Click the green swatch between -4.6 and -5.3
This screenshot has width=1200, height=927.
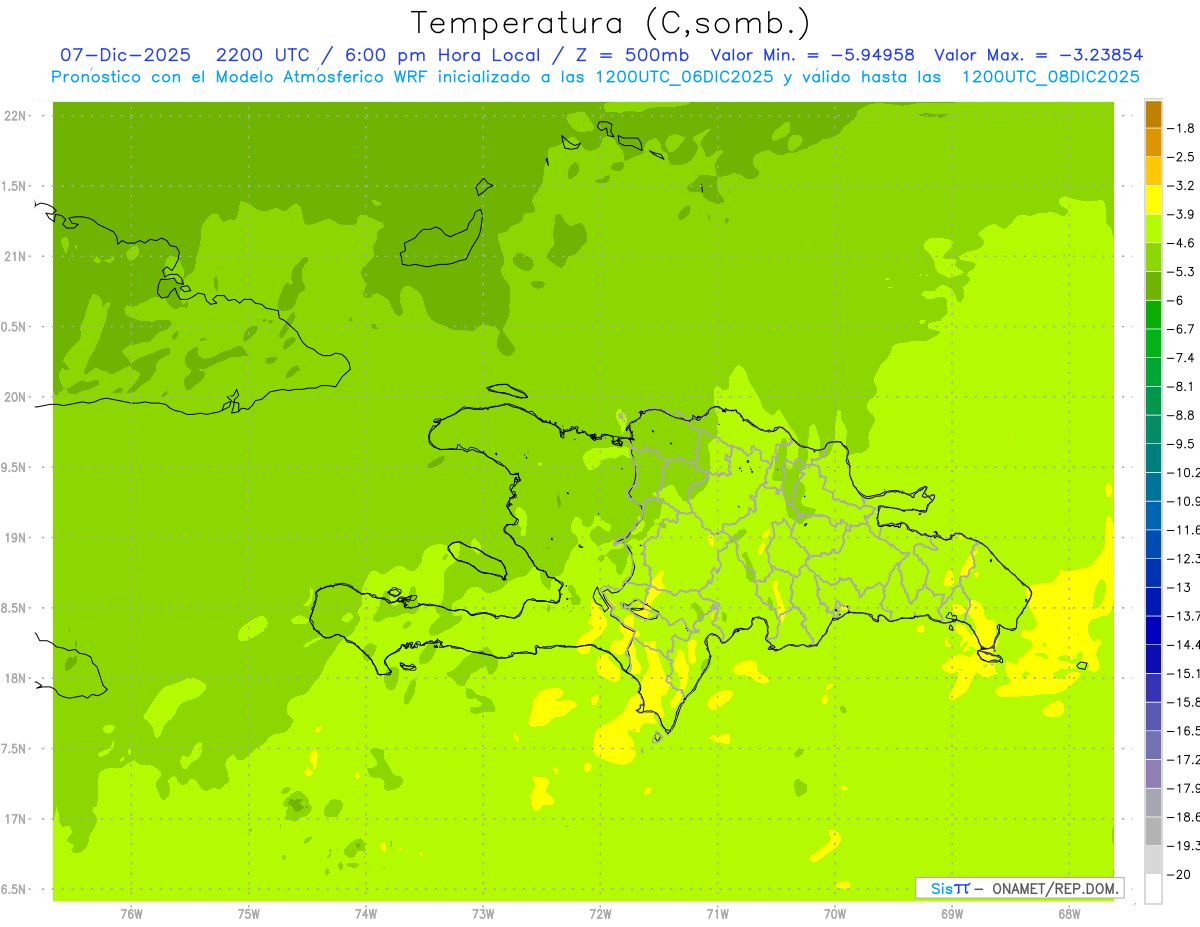[1153, 257]
